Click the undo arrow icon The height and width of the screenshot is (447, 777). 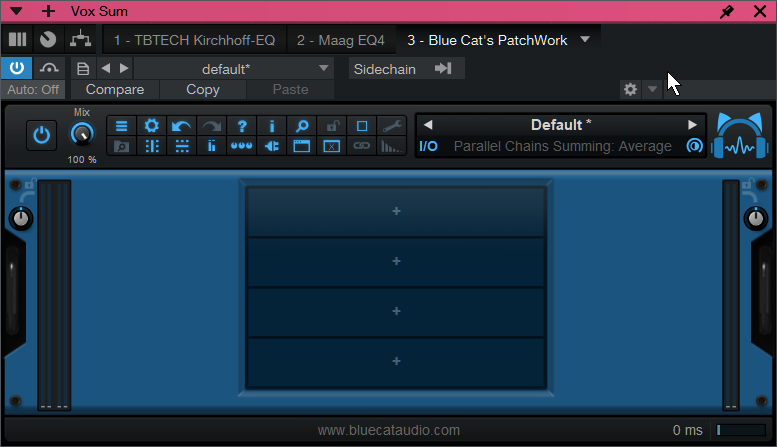181,126
